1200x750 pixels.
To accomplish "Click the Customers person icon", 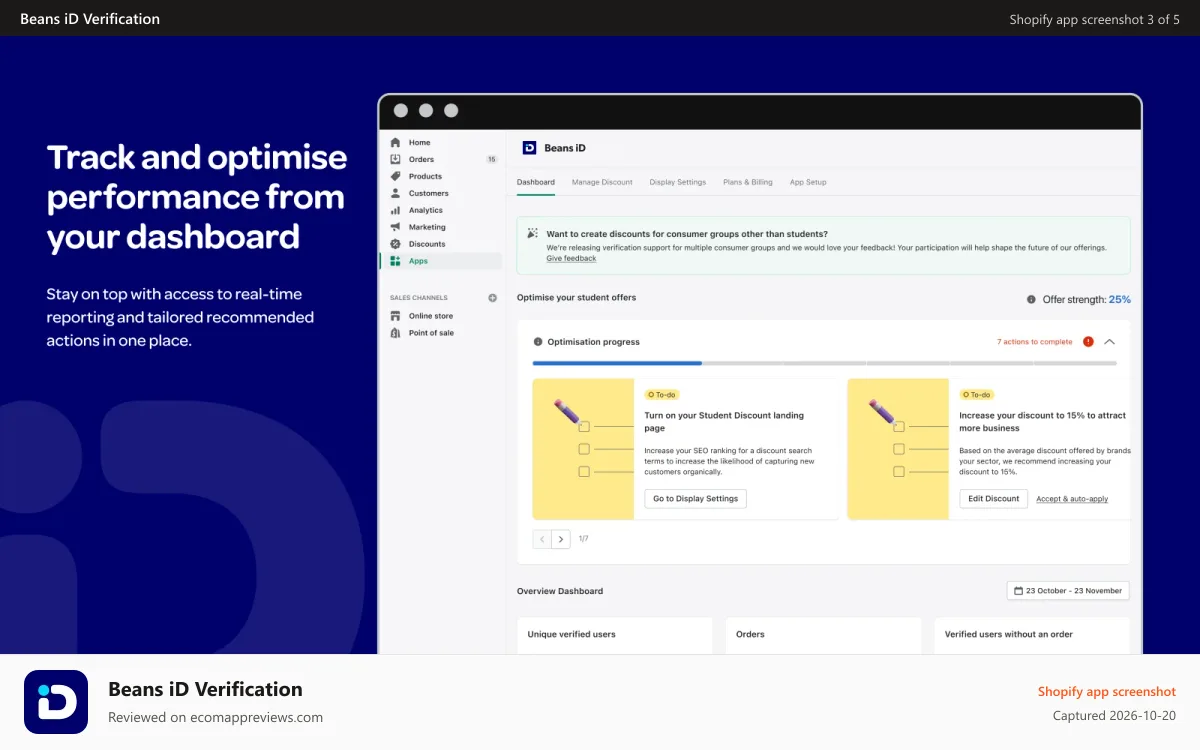I will (x=395, y=193).
